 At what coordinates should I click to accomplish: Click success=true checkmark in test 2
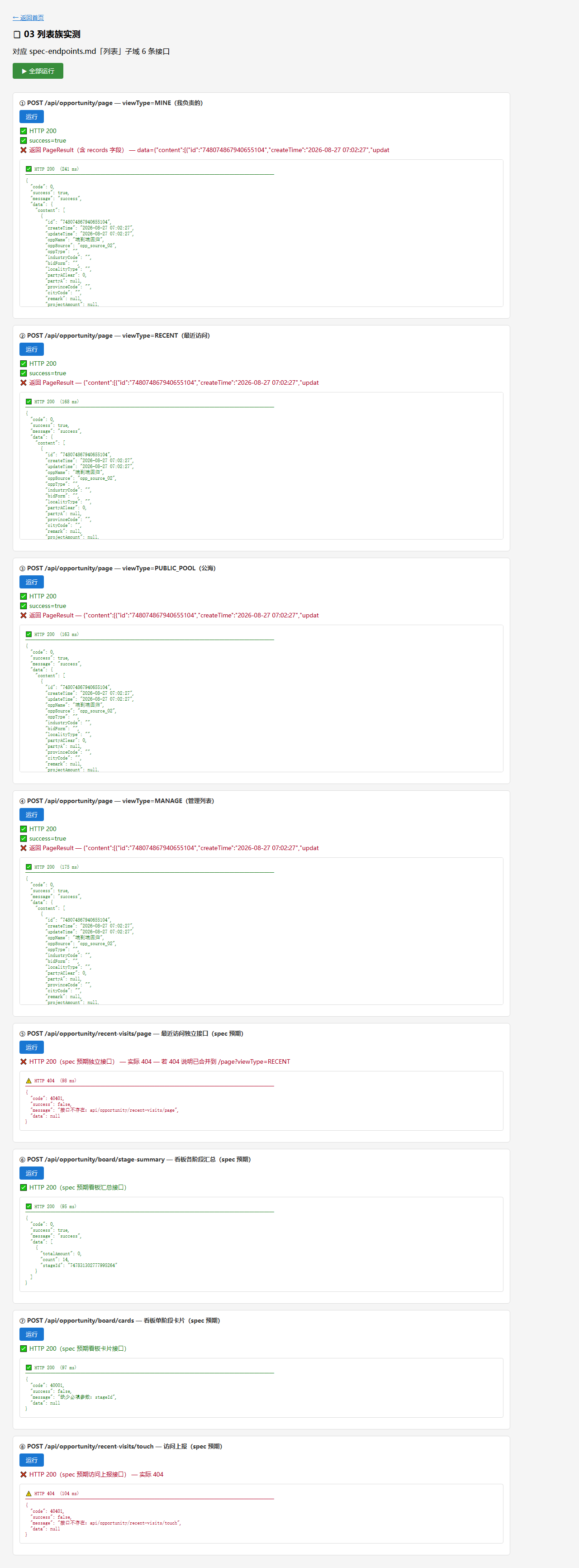pyautogui.click(x=23, y=373)
